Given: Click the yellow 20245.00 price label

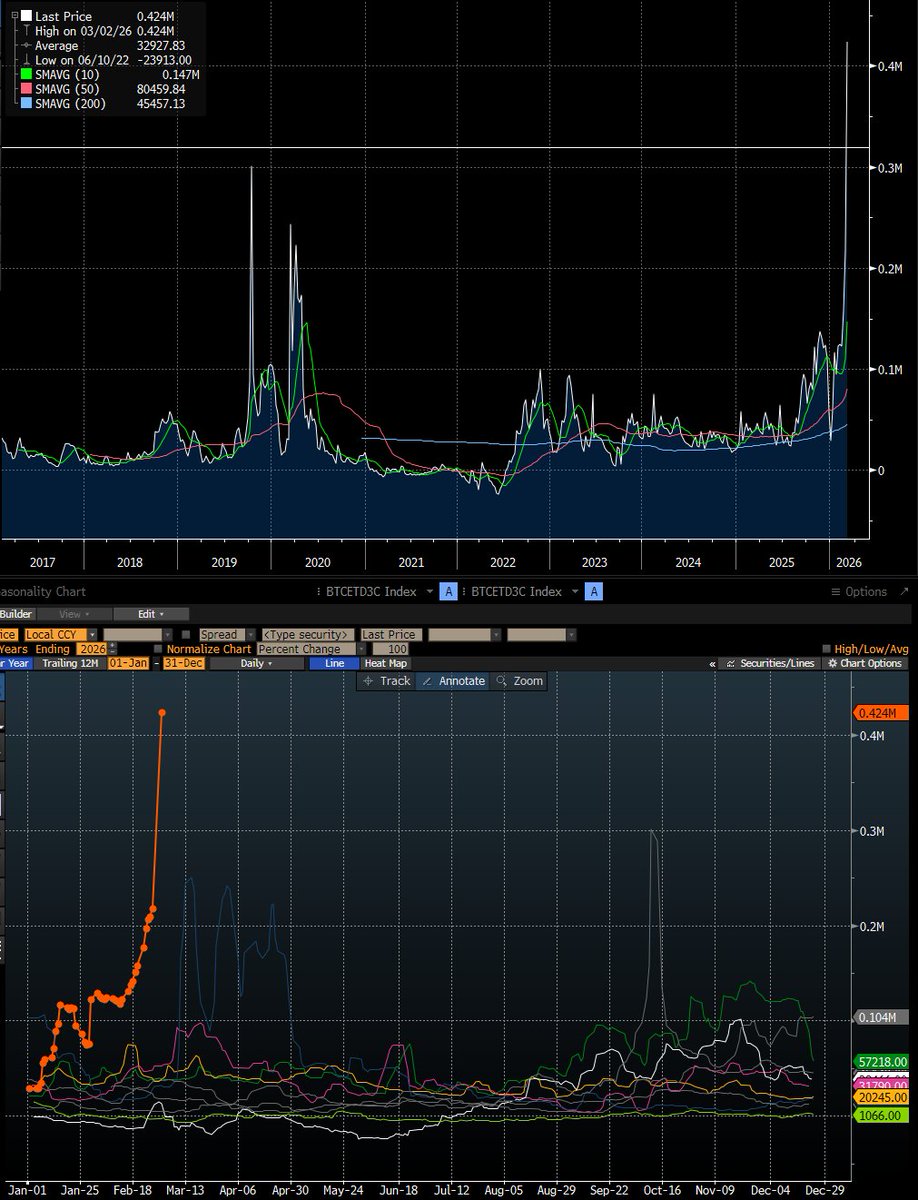Looking at the screenshot, I should (881, 1096).
